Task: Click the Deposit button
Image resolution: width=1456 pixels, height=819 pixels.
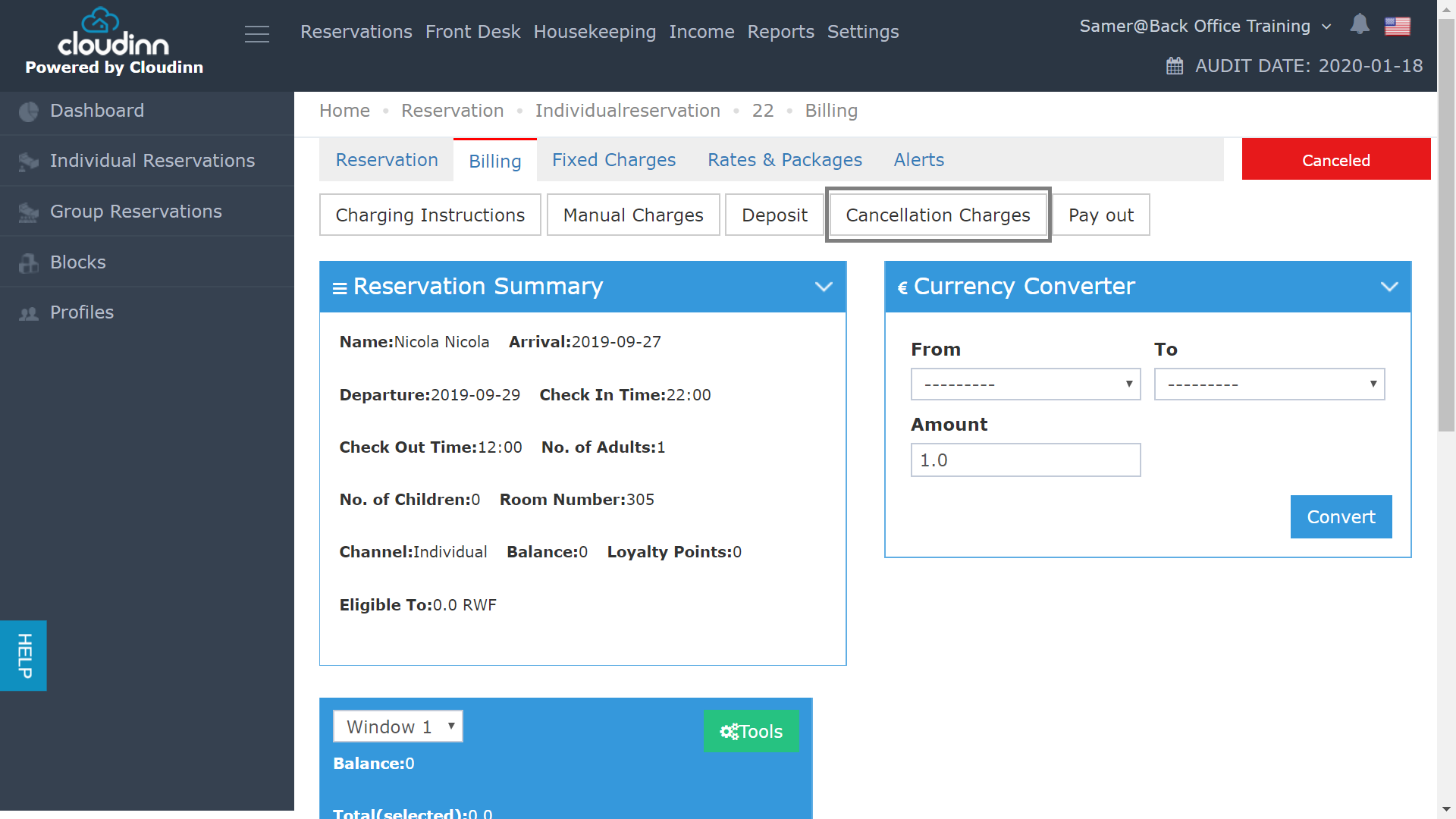Action: pos(774,215)
